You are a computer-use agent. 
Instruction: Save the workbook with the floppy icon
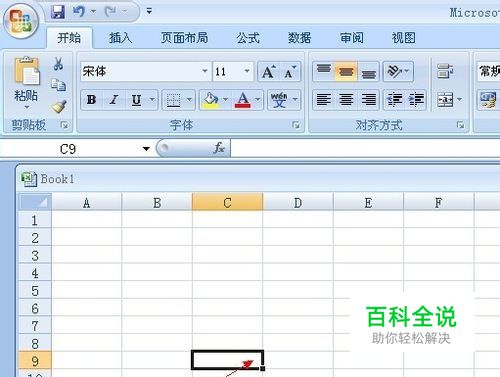[58, 12]
